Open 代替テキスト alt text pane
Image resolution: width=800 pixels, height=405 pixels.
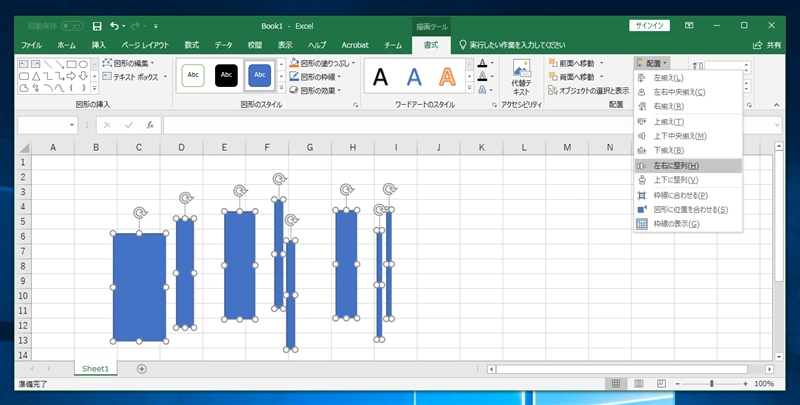[521, 77]
